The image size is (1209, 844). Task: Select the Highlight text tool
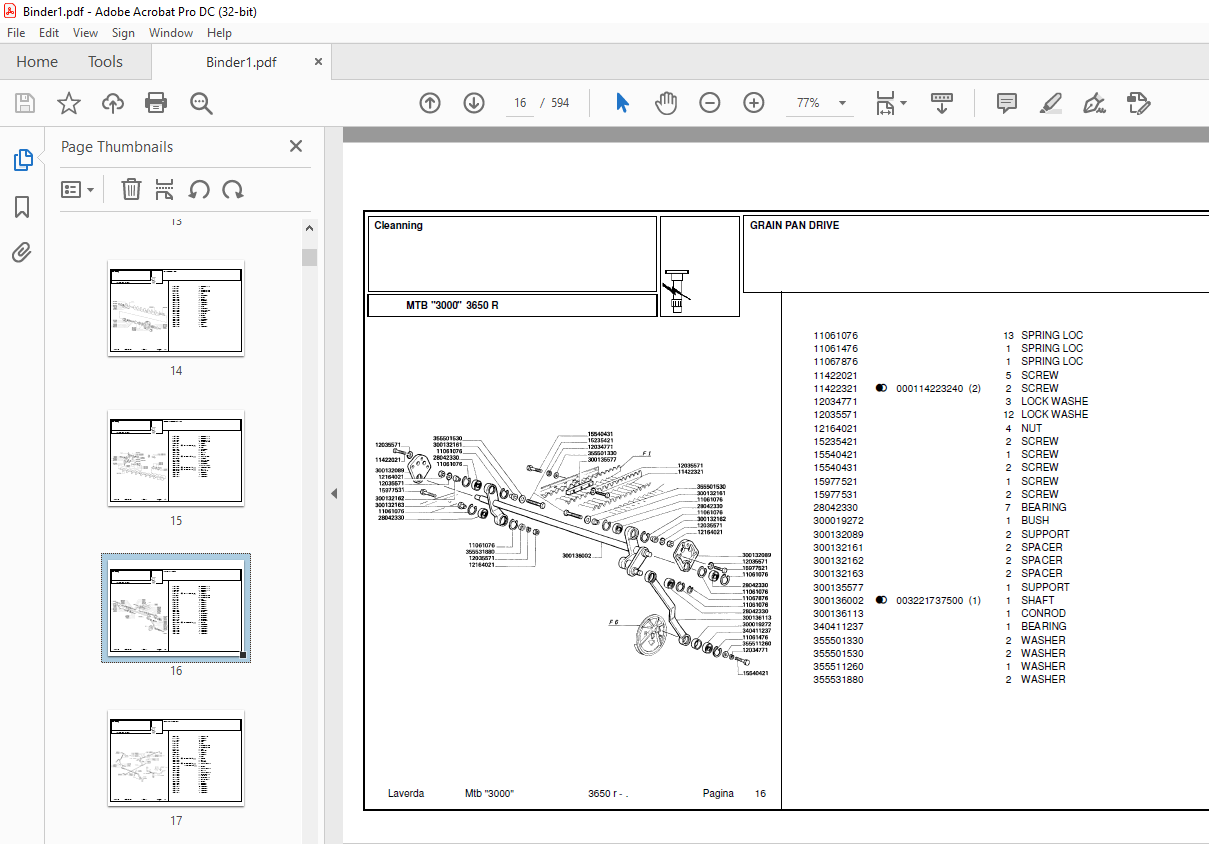coord(1050,103)
